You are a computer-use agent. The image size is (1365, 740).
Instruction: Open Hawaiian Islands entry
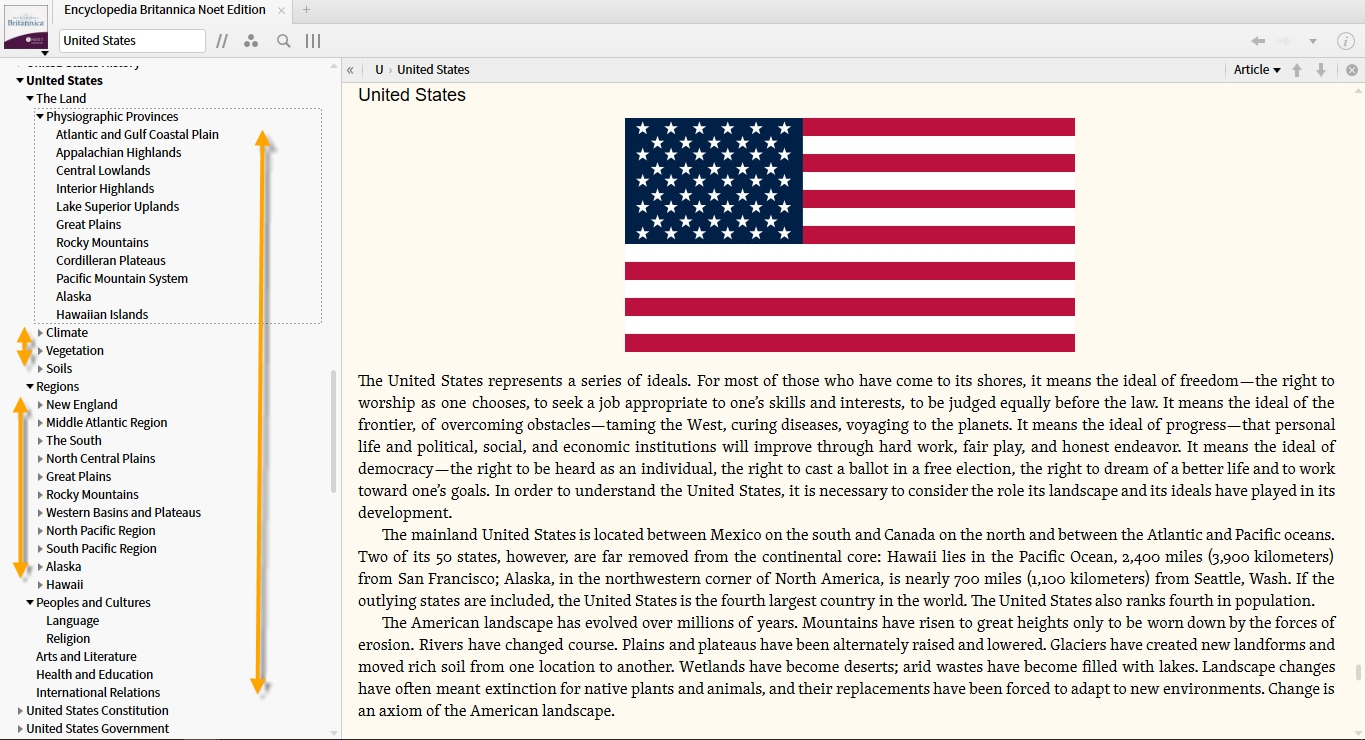tap(102, 315)
